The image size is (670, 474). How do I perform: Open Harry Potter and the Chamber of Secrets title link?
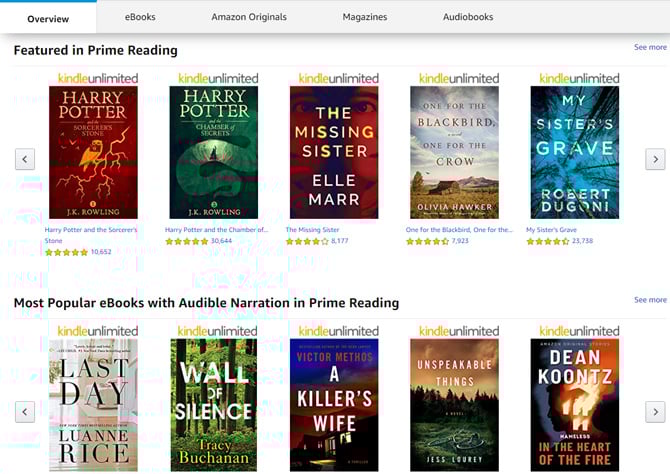pos(217,230)
